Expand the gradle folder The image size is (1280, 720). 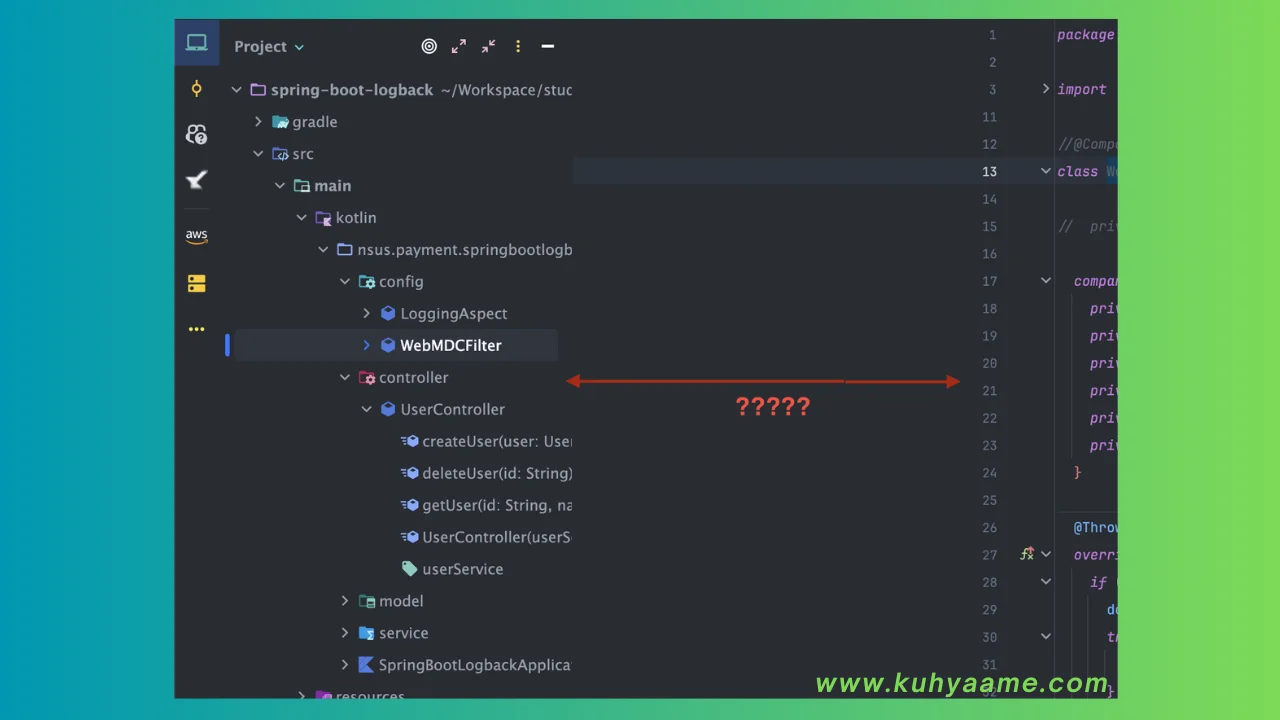tap(258, 122)
